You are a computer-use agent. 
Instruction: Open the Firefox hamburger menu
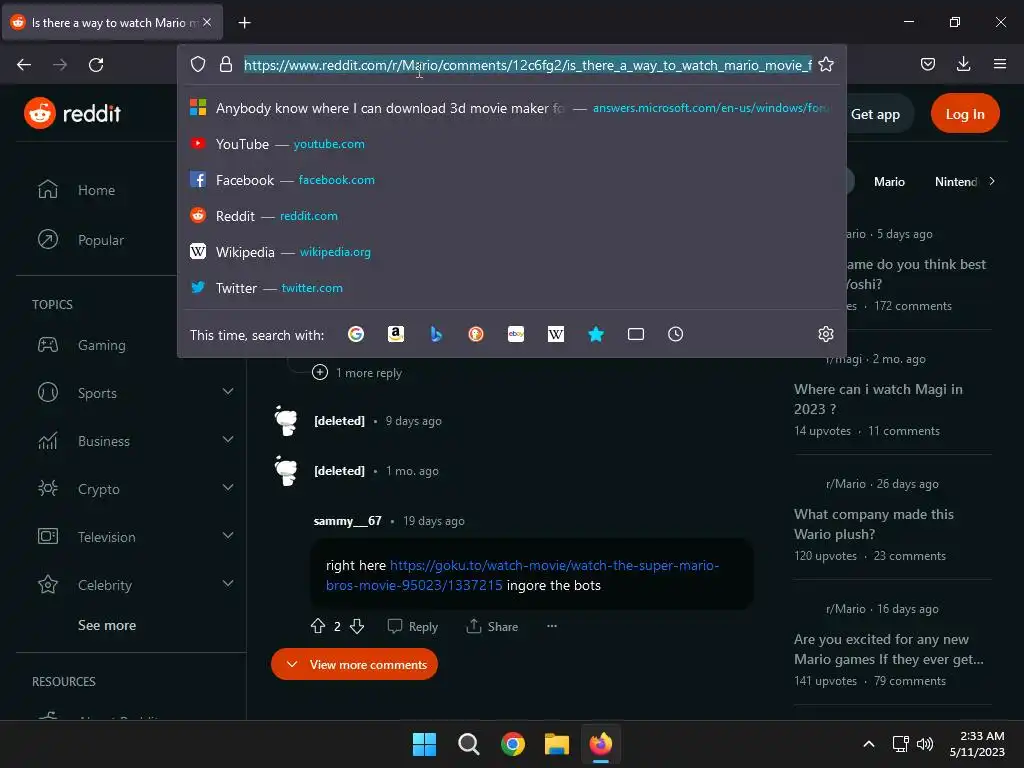1000,64
